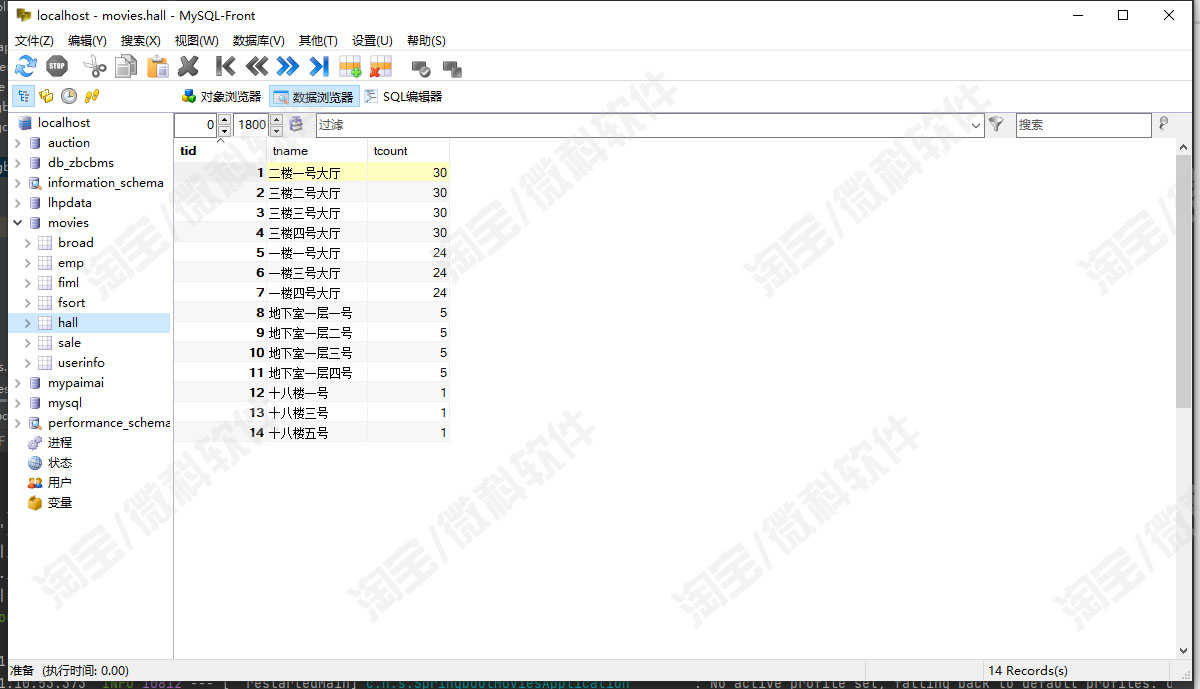Click the cancel changes icon next to checkmark
Screen dimensions: 1200x689
click(452, 69)
